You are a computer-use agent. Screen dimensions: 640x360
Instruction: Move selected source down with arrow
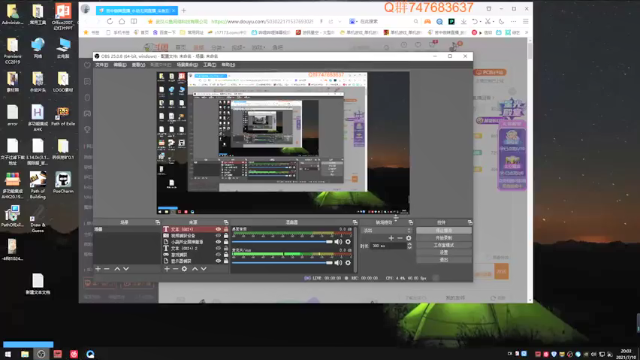[x=204, y=269]
